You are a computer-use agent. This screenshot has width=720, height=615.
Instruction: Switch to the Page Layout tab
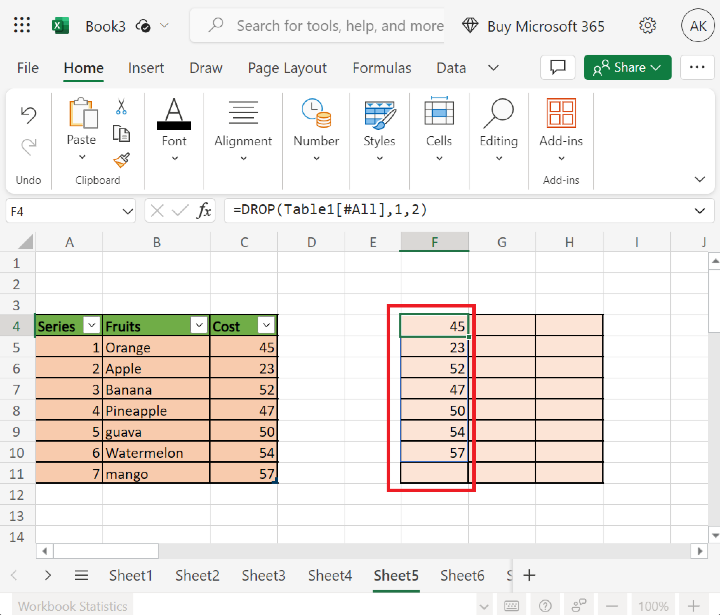pyautogui.click(x=287, y=68)
